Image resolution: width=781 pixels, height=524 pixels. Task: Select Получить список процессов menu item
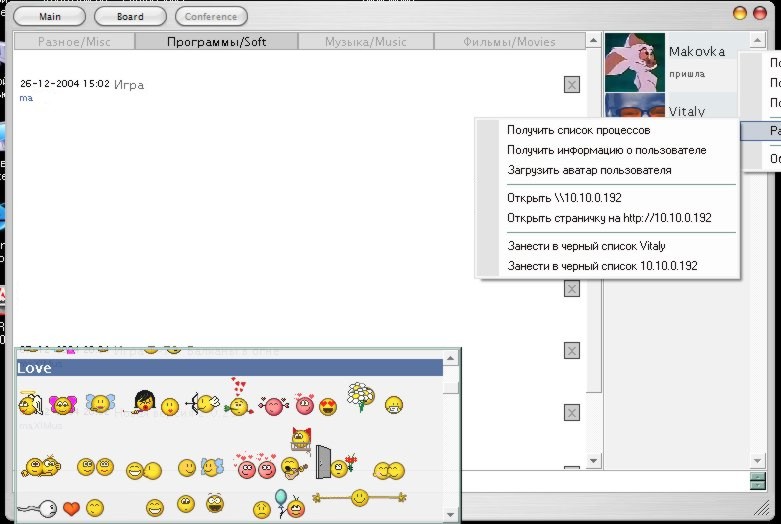[x=578, y=130]
